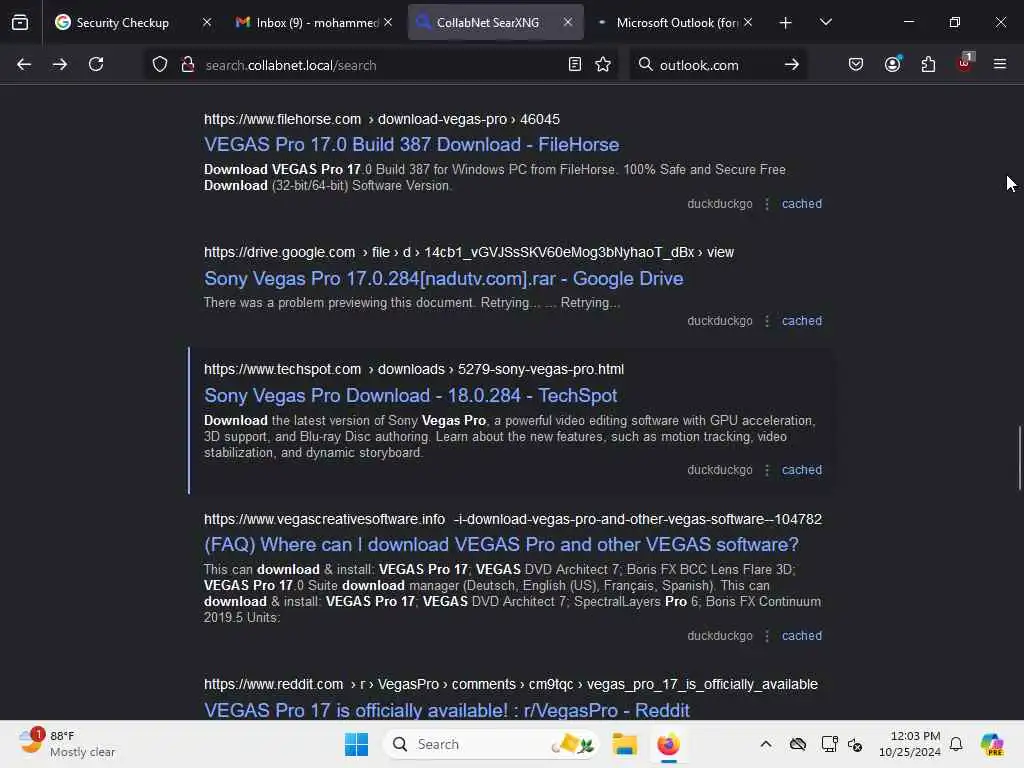
Task: Open Firefox View icon
Action: pyautogui.click(x=20, y=22)
